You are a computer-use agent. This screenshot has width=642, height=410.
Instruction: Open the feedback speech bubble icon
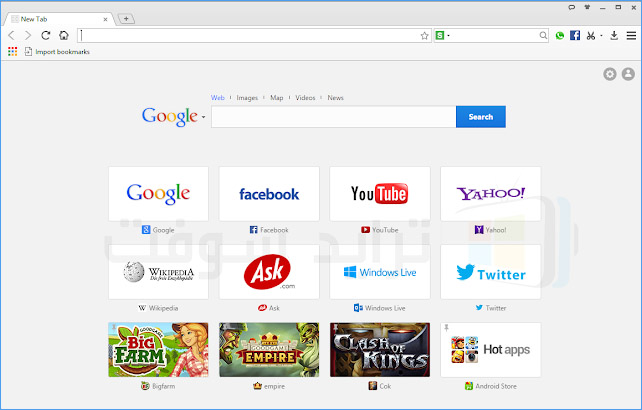click(572, 7)
